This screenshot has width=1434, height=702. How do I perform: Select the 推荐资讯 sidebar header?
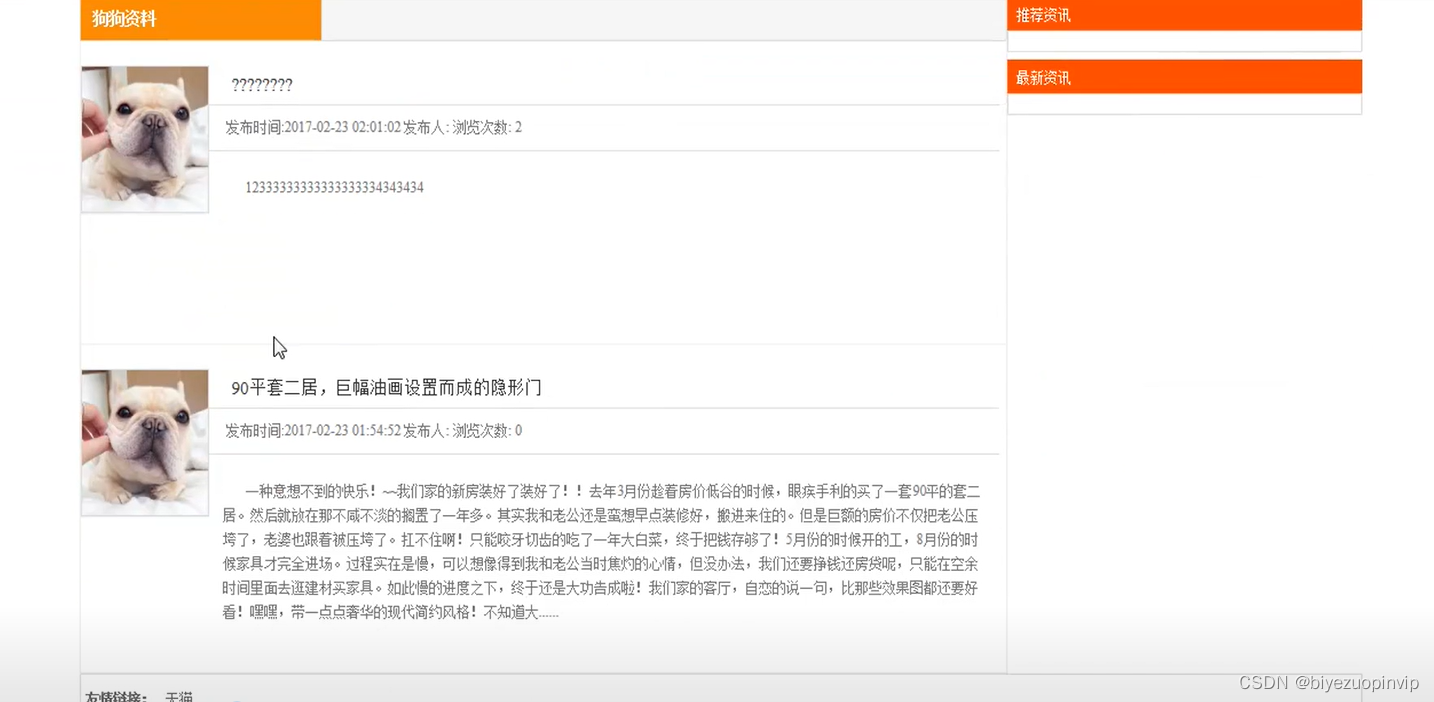(1184, 15)
